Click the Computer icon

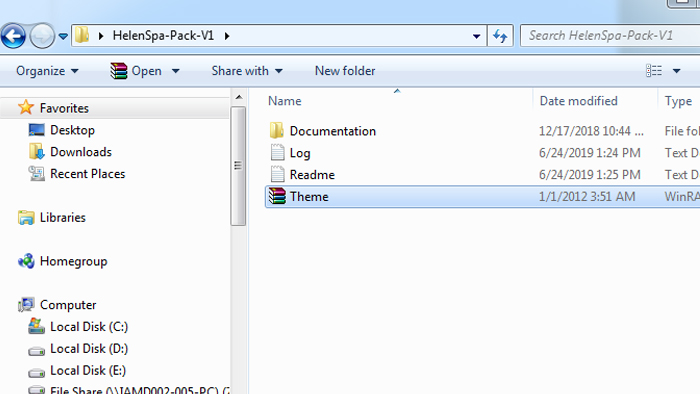coord(26,305)
